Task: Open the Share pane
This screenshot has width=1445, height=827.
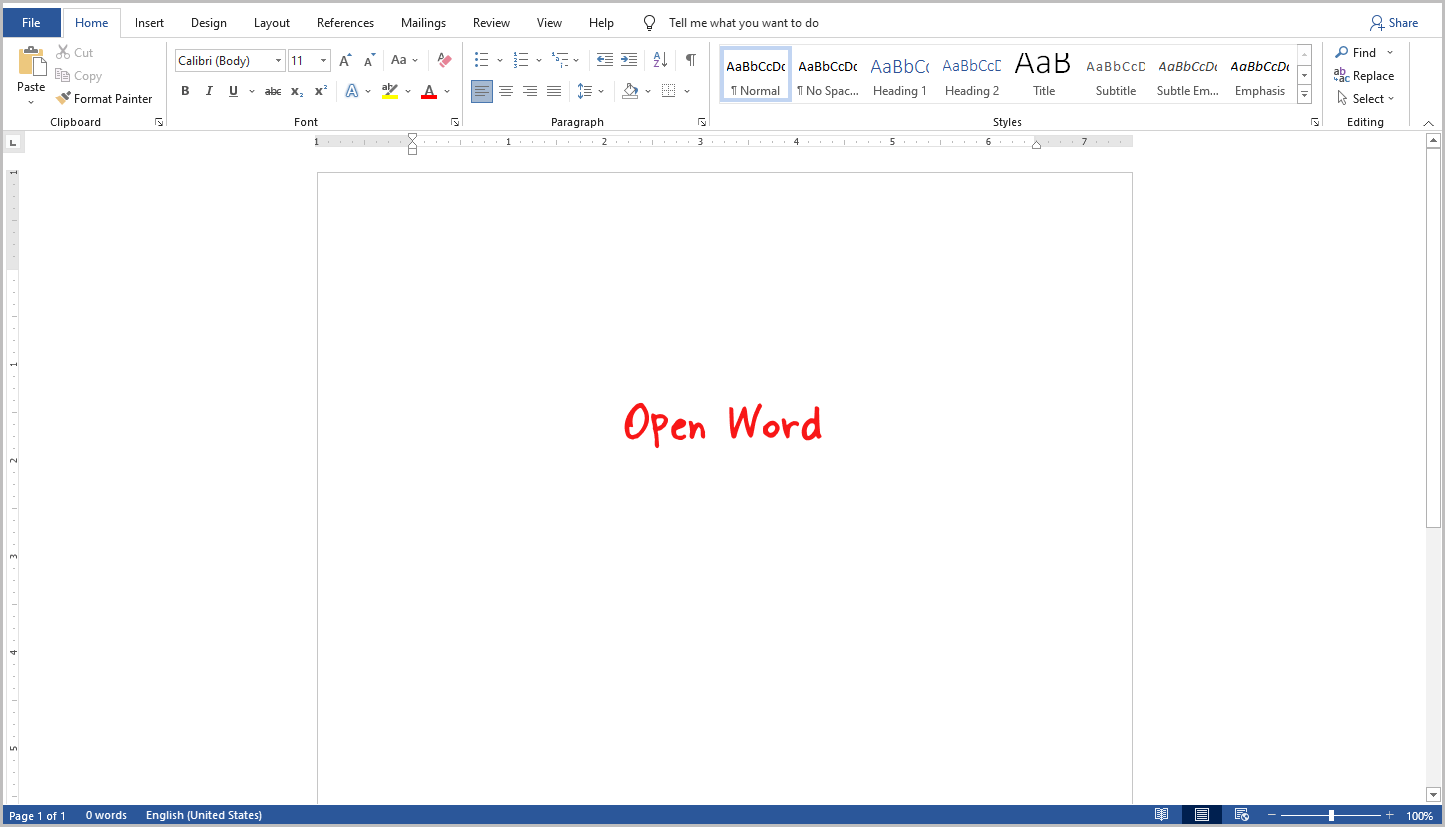Action: pyautogui.click(x=1395, y=22)
